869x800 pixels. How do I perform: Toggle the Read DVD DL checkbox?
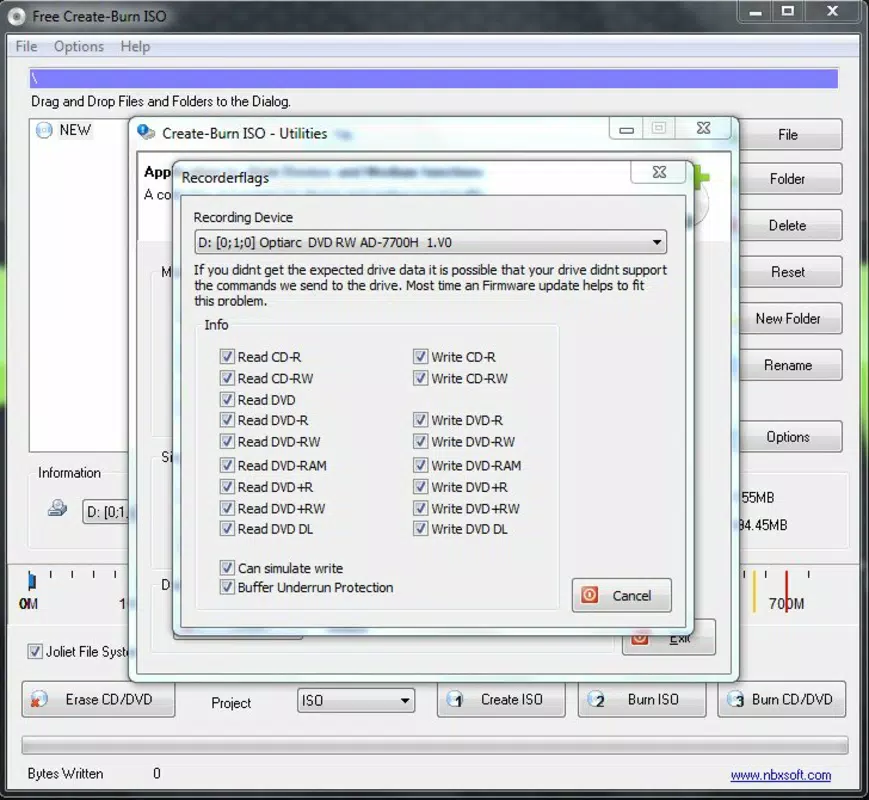coord(227,528)
